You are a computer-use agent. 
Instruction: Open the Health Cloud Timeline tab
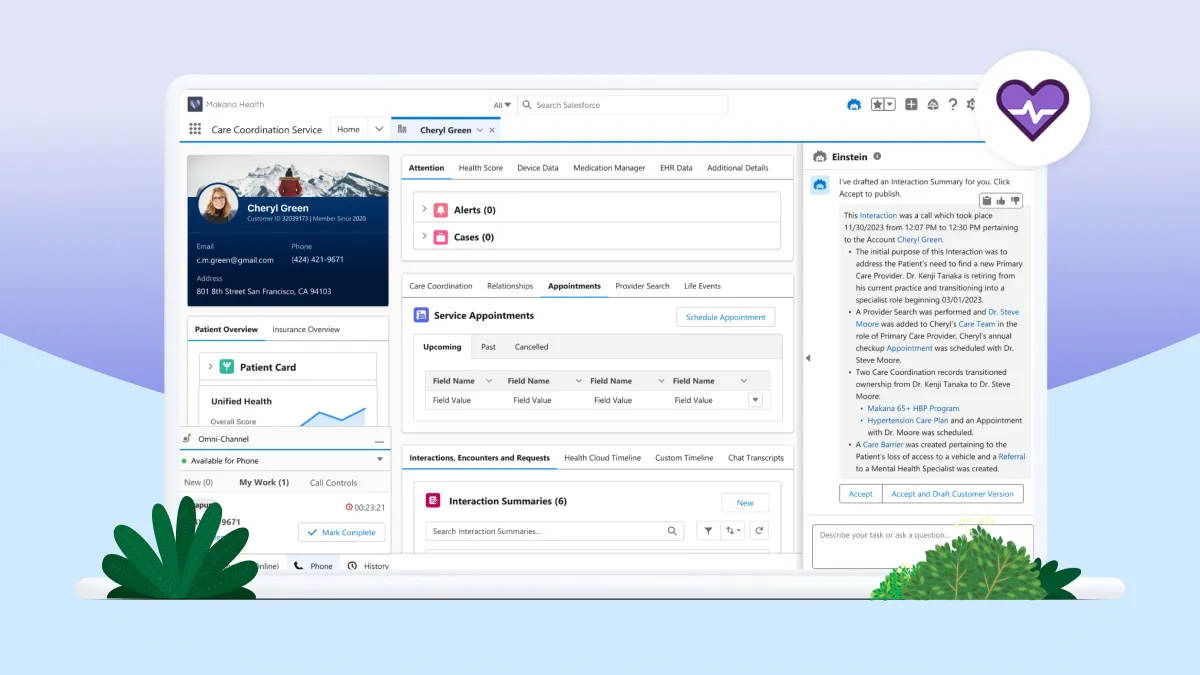point(602,458)
